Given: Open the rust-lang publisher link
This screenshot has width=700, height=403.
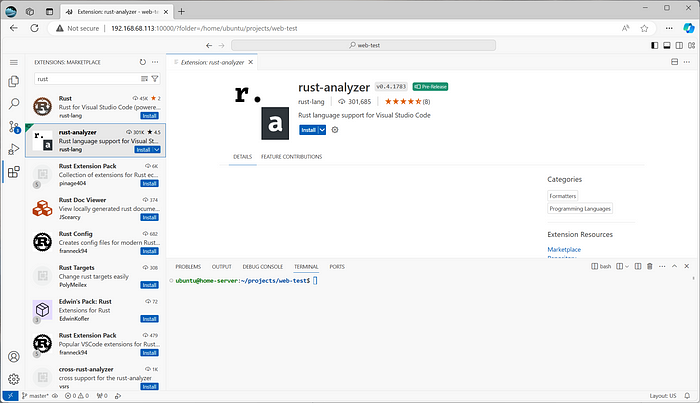Looking at the screenshot, I should pos(311,102).
